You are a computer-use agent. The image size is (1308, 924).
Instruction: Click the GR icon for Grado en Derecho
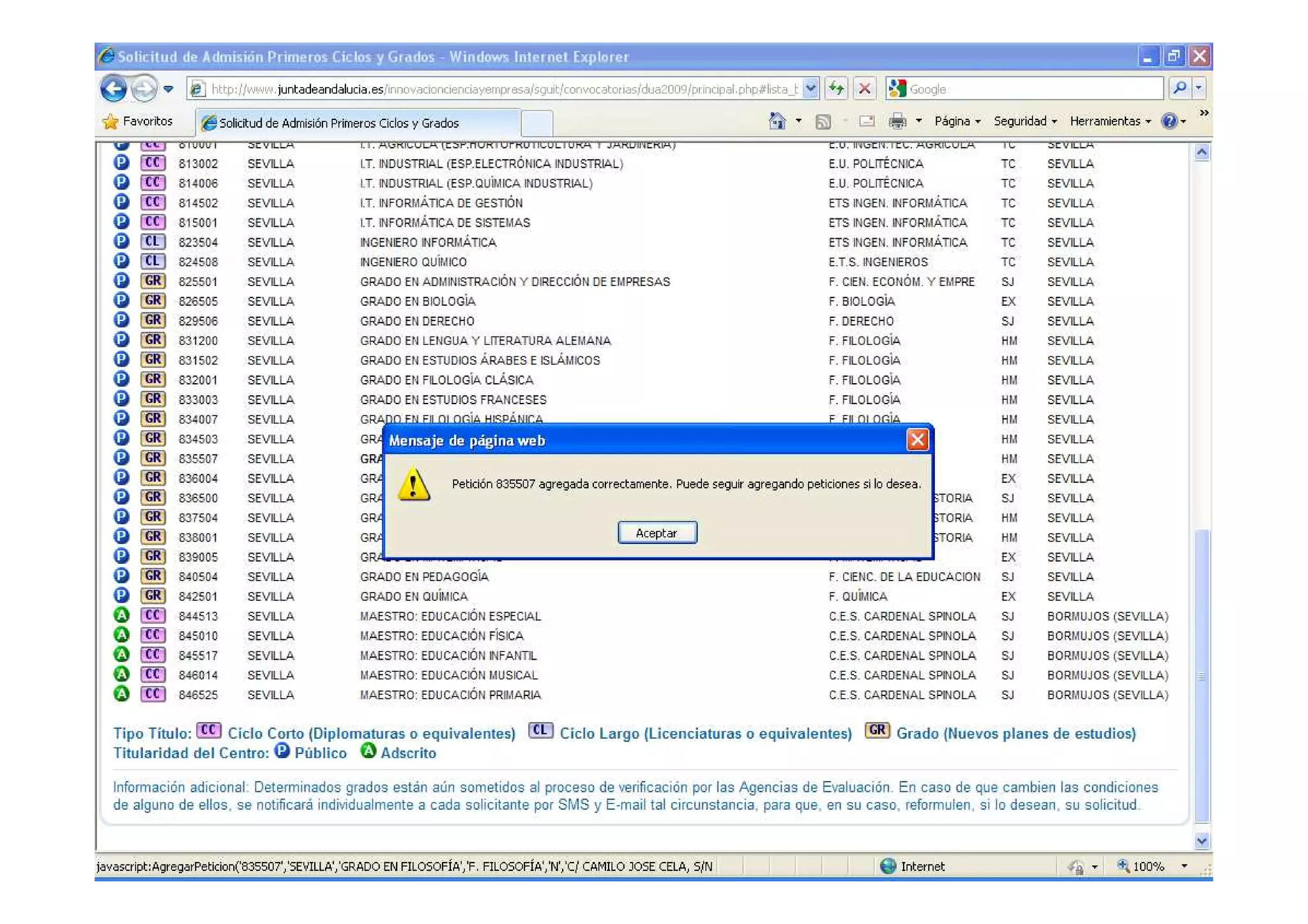(x=153, y=321)
